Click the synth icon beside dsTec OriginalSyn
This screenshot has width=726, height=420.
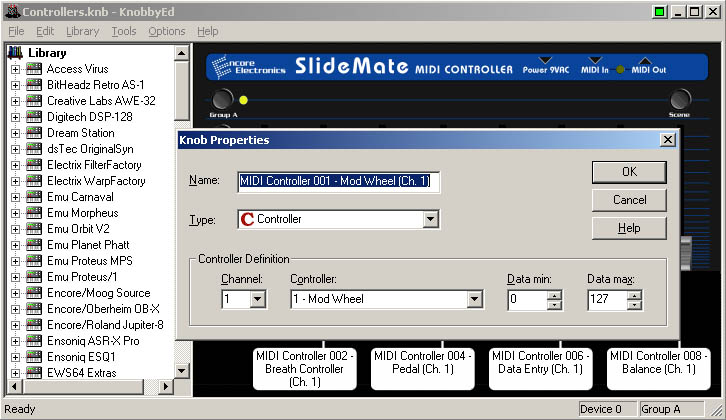click(x=34, y=149)
